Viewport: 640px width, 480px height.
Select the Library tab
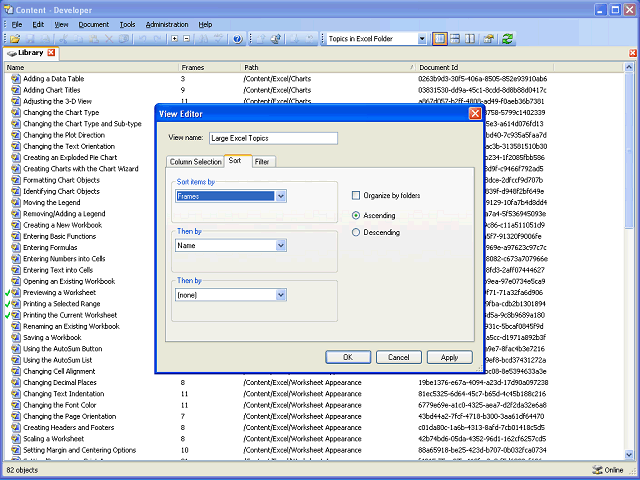coord(31,53)
